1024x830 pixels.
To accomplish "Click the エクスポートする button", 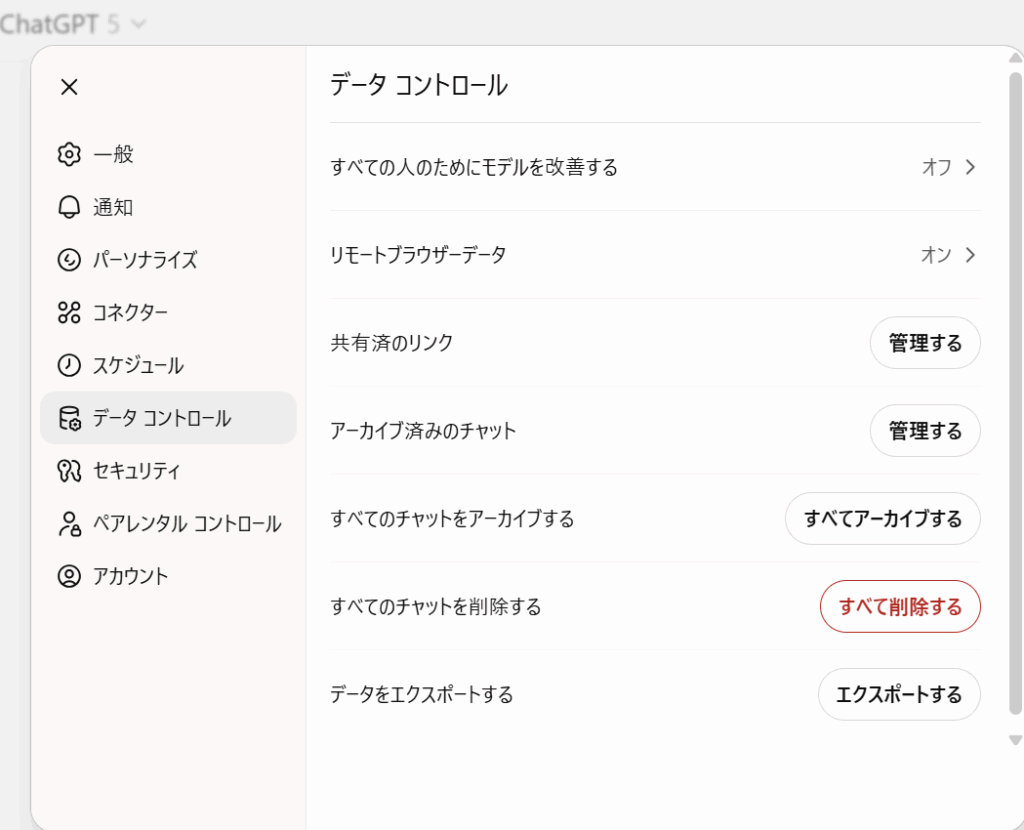I will point(899,694).
